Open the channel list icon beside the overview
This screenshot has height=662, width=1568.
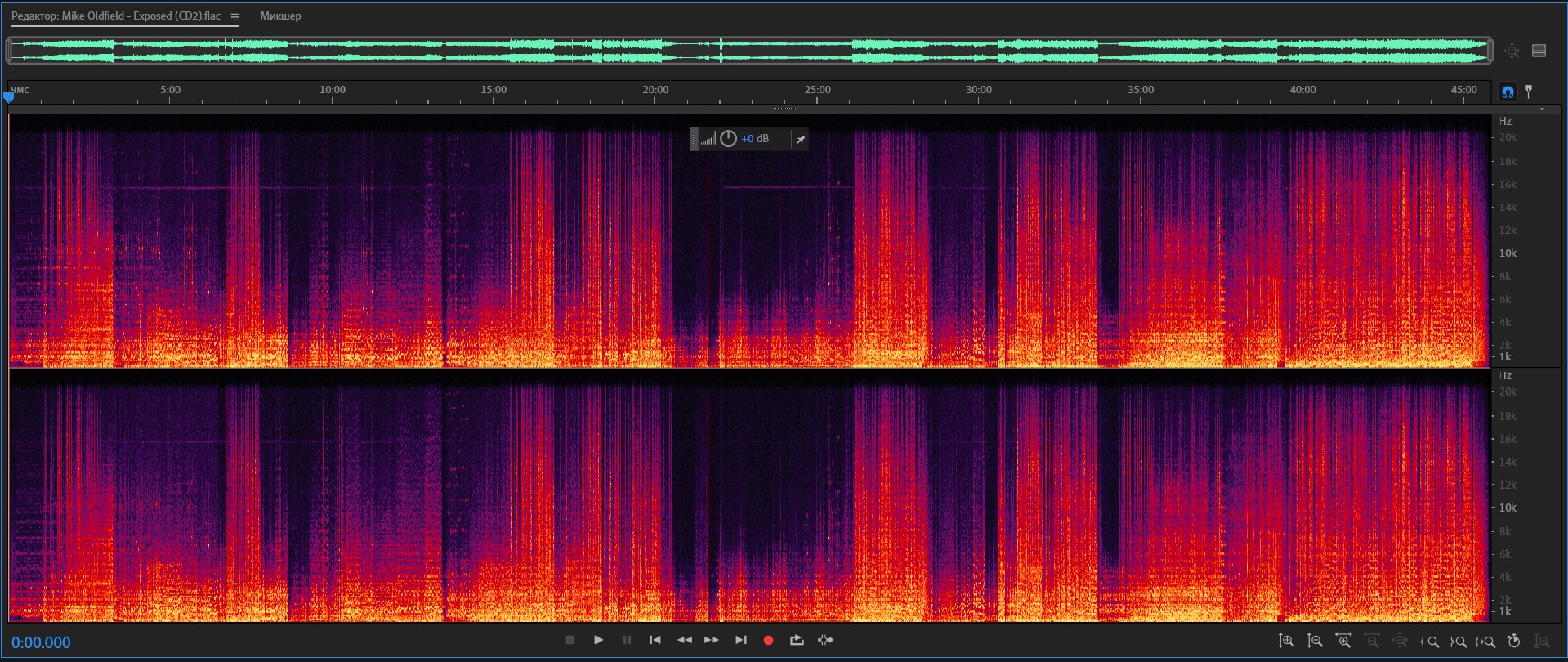(1539, 51)
